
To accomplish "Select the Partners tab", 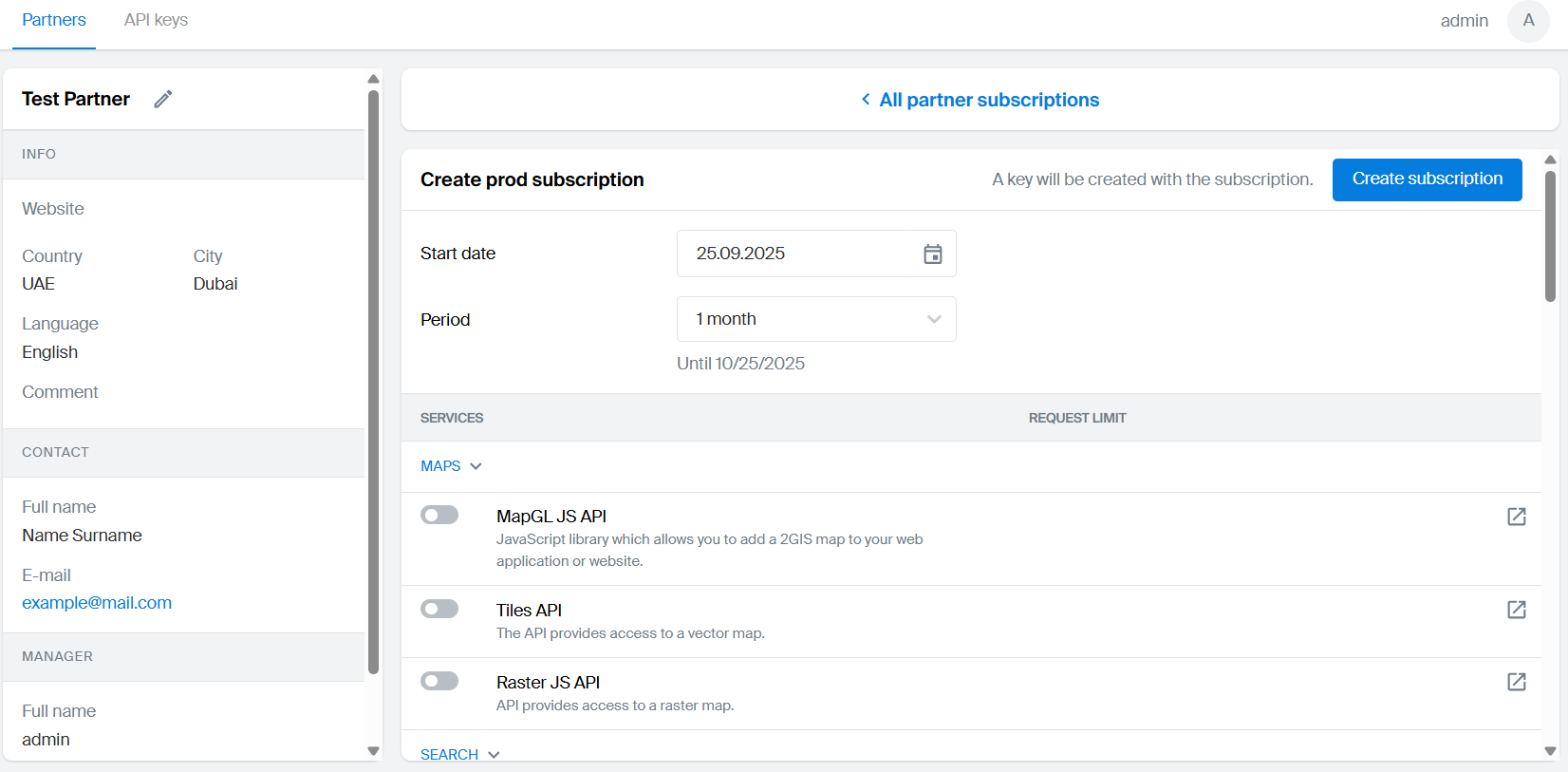I will pos(54,20).
